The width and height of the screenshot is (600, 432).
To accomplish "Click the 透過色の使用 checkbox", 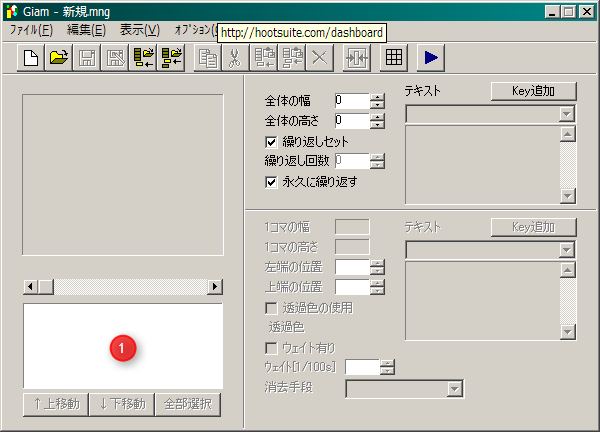I will [x=271, y=308].
